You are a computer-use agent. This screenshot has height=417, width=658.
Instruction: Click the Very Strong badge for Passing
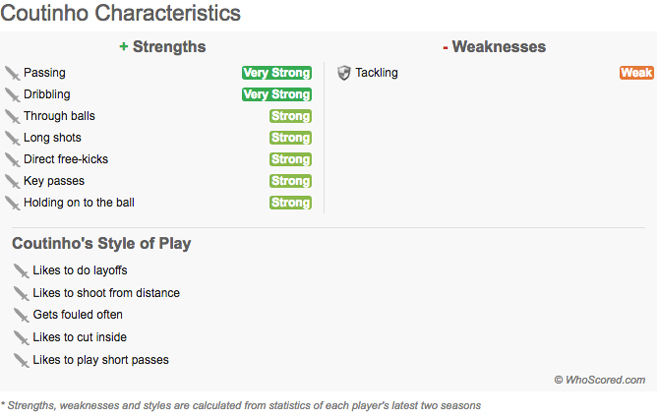coord(277,73)
